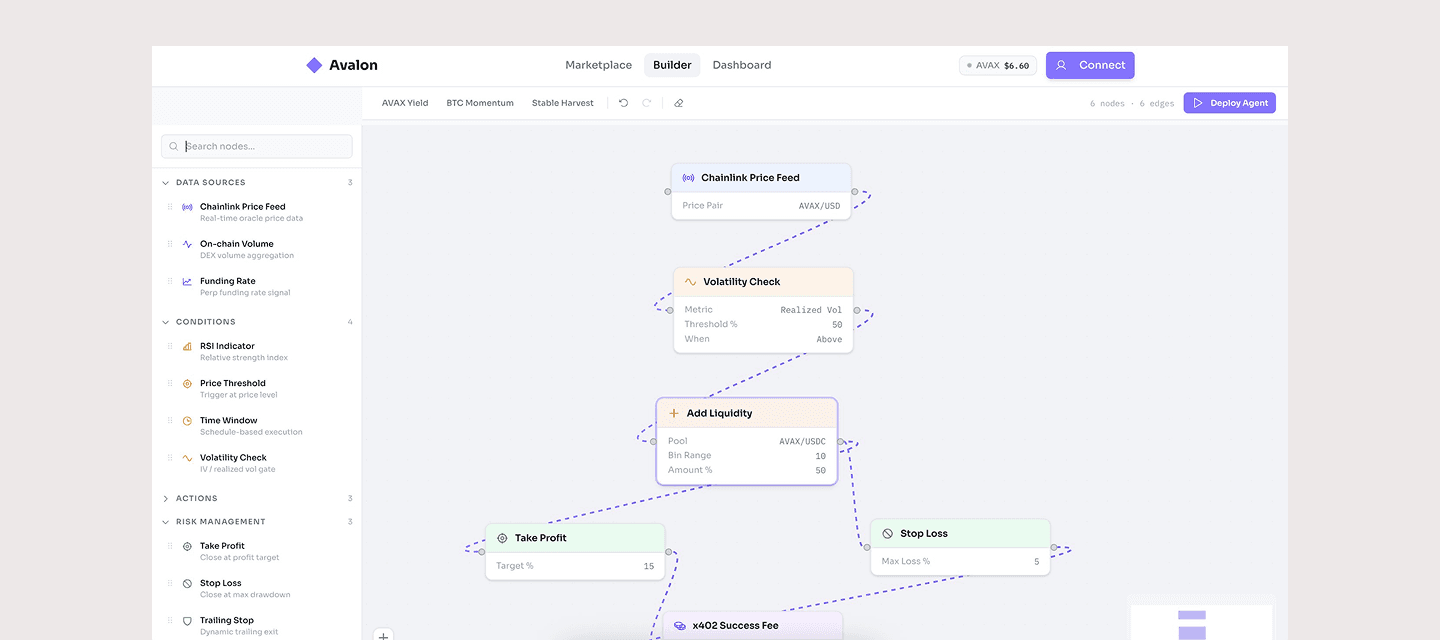Click the Realized Vol metric value
The image size is (1440, 640).
tap(811, 310)
